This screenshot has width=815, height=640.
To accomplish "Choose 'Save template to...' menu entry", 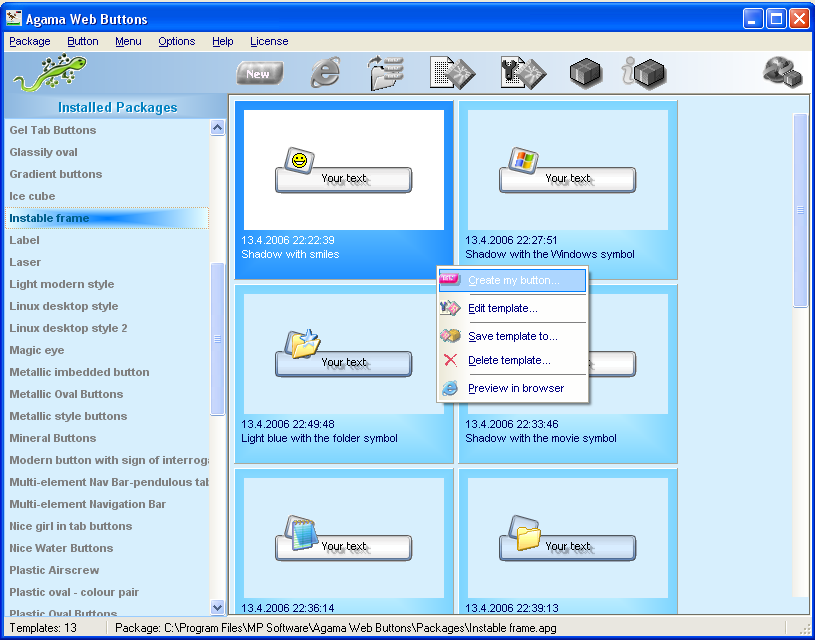I will (512, 336).
